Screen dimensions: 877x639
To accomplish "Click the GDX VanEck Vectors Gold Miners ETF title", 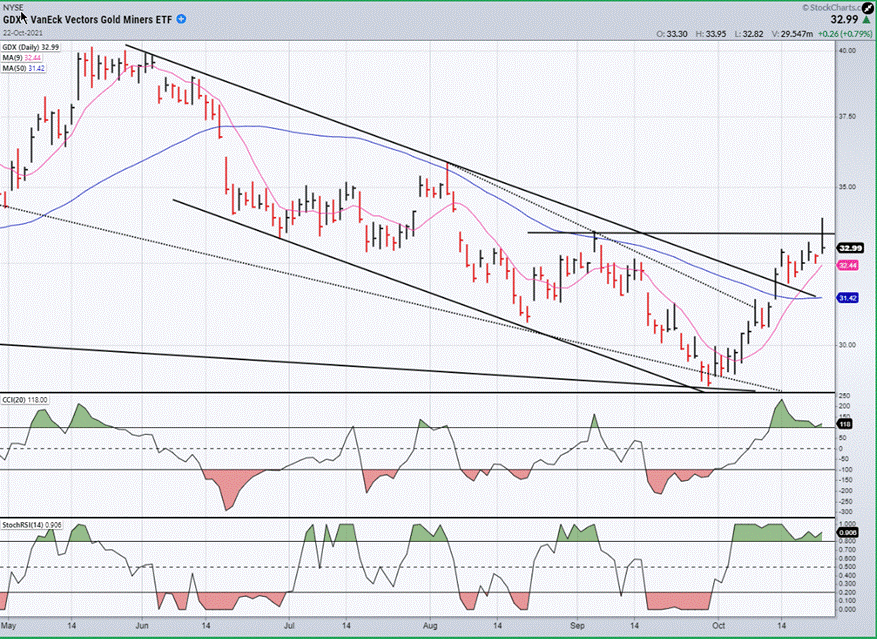I will [x=87, y=20].
